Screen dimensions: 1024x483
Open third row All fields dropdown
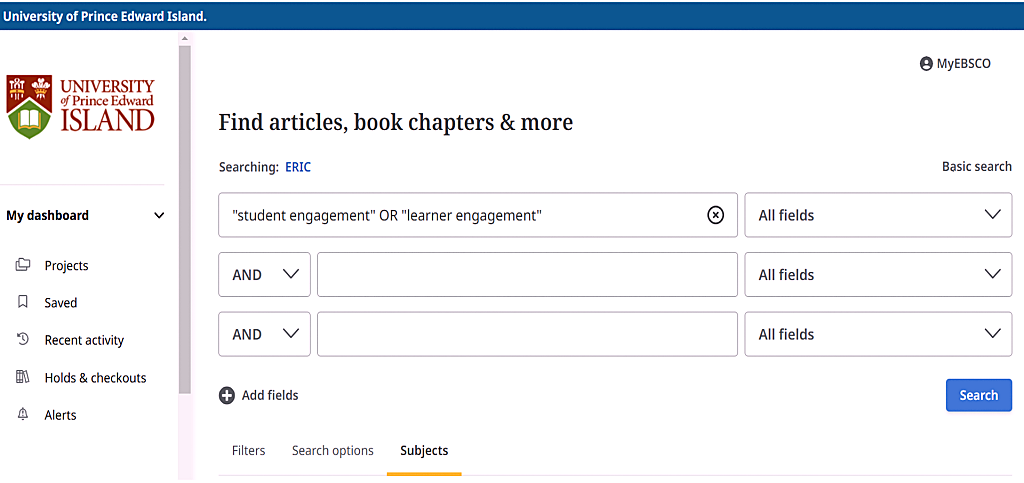[878, 334]
